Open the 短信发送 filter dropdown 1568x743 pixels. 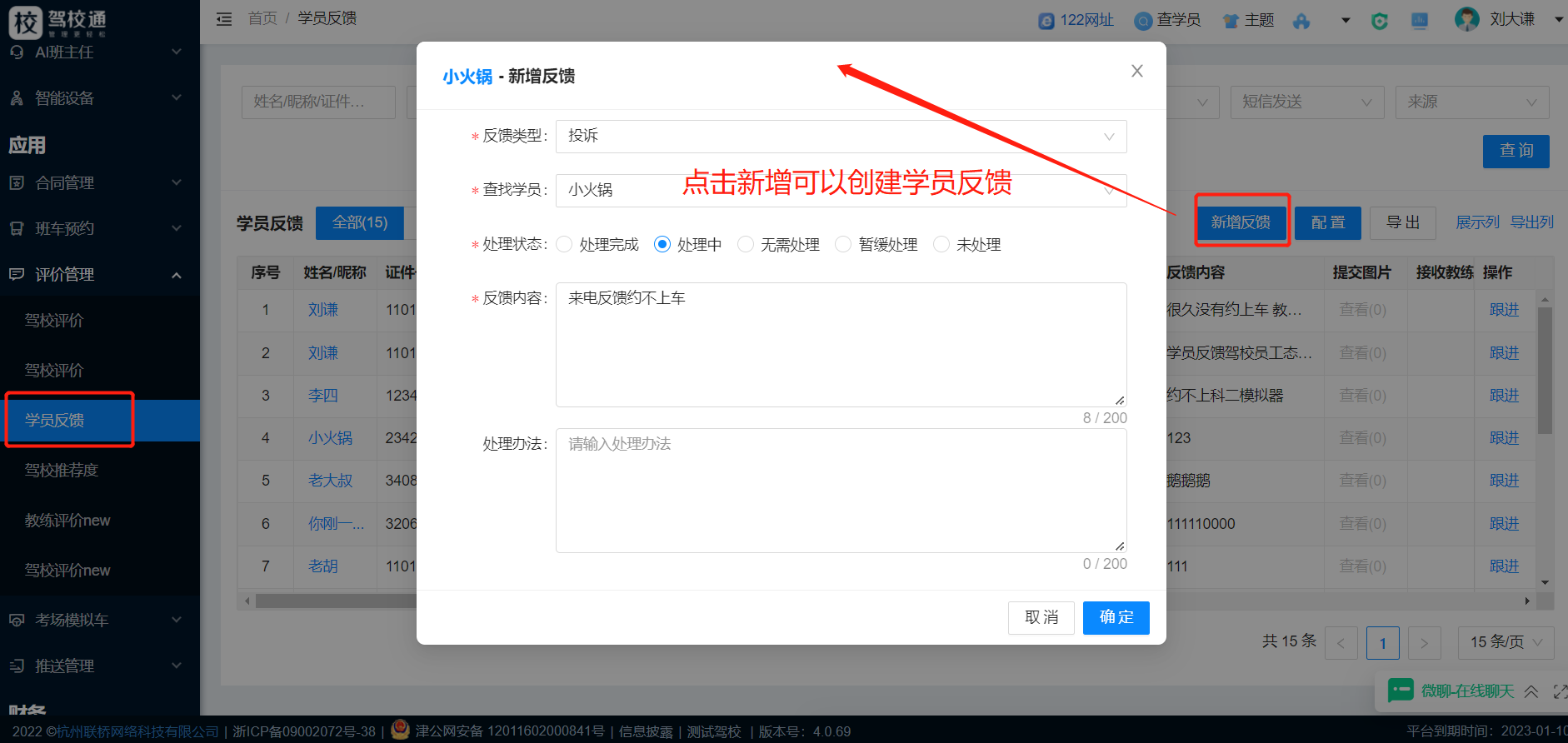click(1307, 102)
